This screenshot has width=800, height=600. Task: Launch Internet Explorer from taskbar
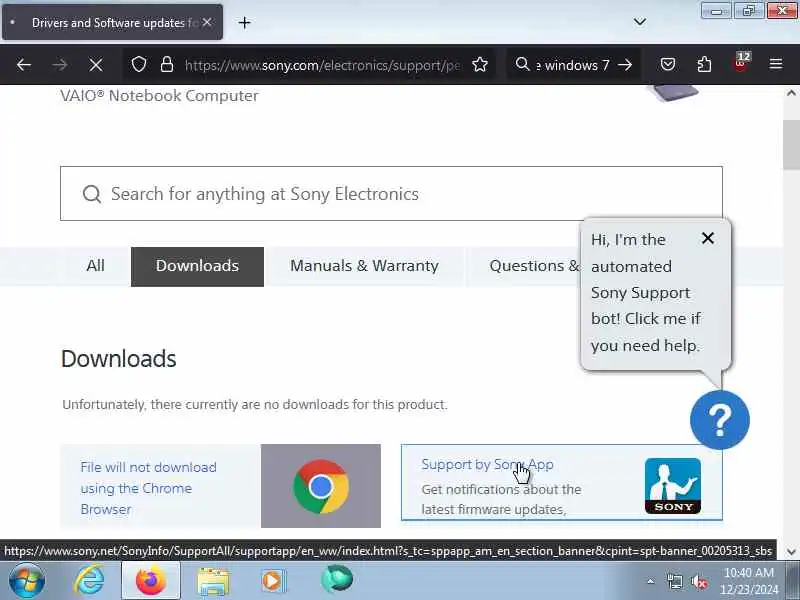pos(89,580)
